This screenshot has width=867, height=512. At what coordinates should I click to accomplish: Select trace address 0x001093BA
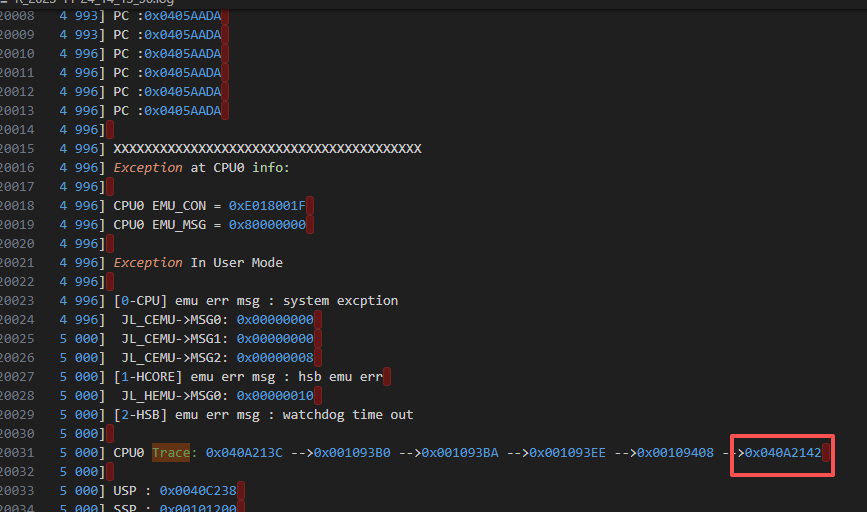pos(460,453)
